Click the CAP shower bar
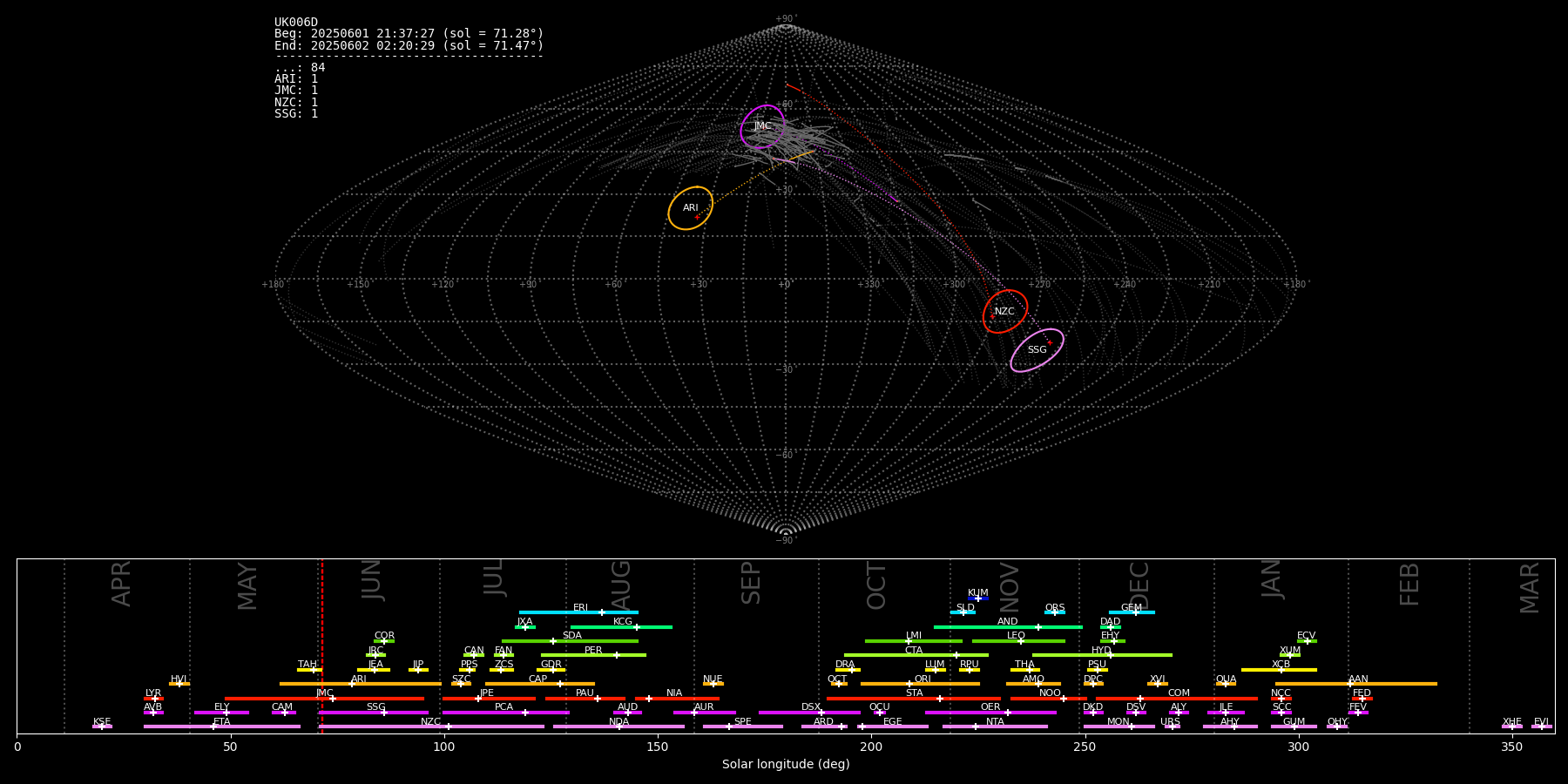1568x784 pixels. pyautogui.click(x=540, y=684)
